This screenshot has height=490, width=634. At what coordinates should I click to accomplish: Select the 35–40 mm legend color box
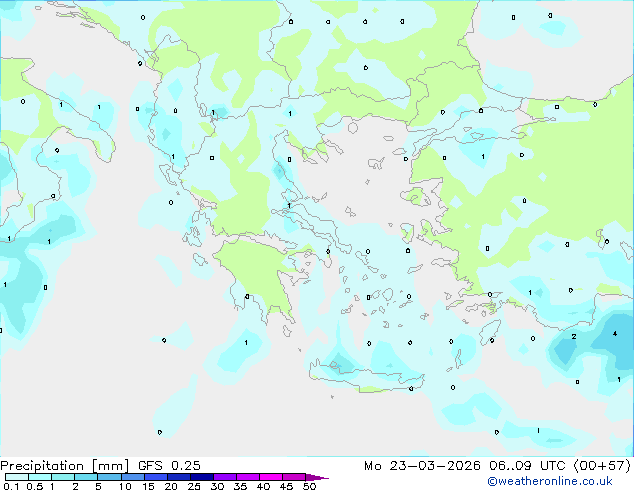coord(248,477)
